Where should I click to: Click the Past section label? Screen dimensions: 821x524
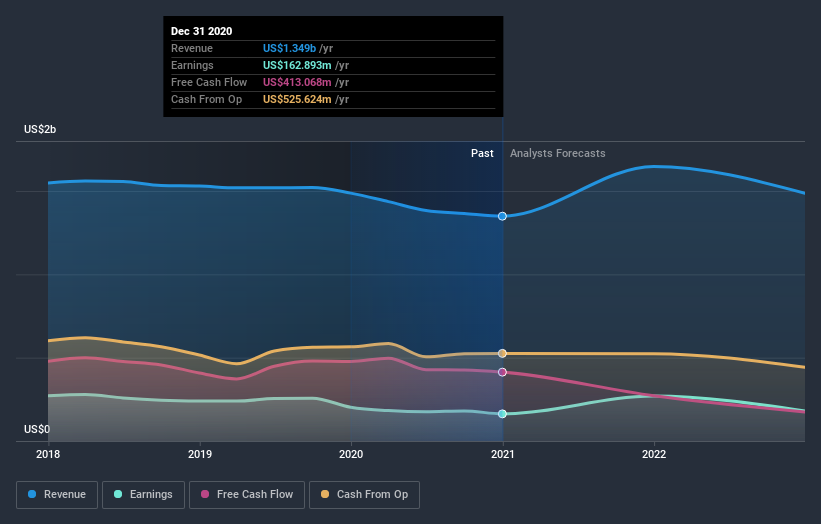[482, 153]
